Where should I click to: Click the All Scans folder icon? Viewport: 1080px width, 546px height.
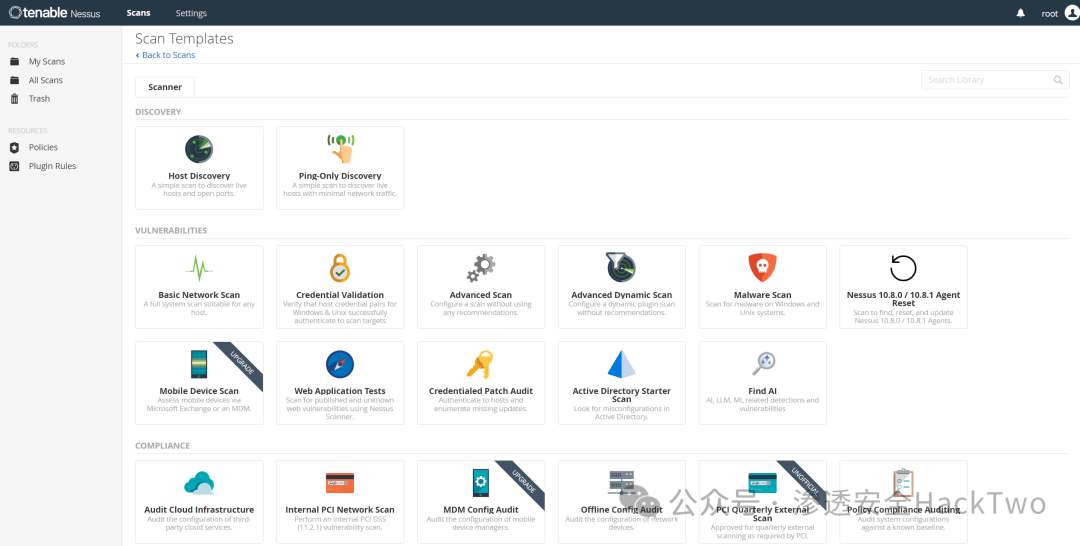(14, 80)
